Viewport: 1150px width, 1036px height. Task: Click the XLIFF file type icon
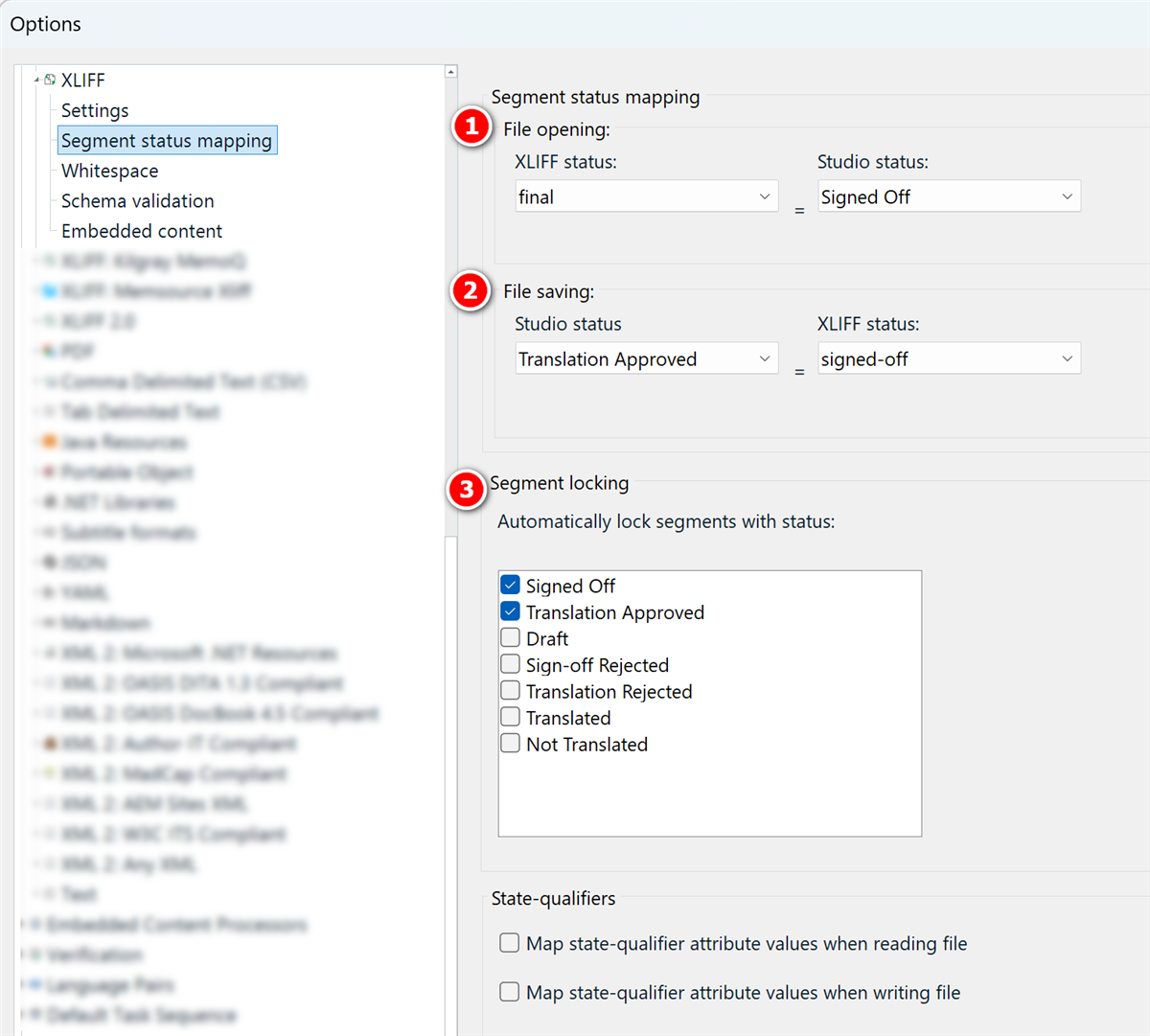click(x=49, y=80)
